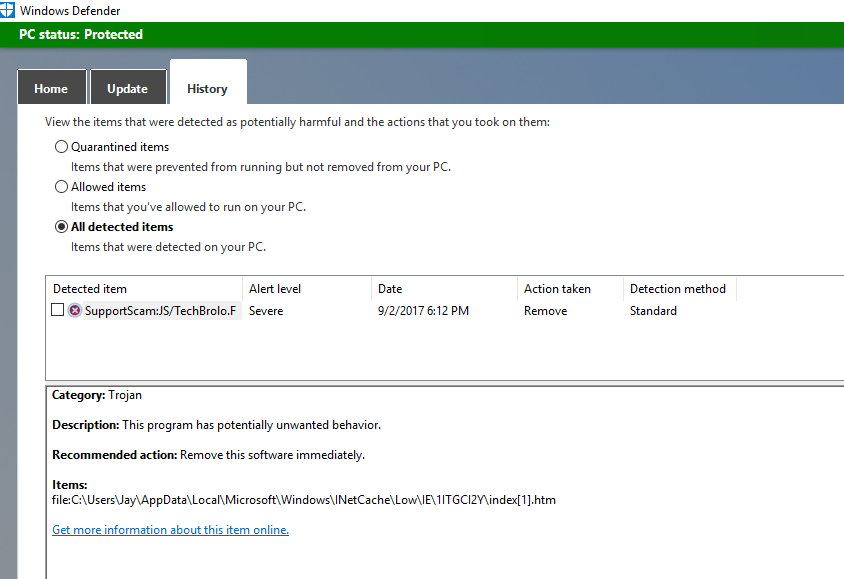This screenshot has width=844, height=579.
Task: Click the red threat icon beside SupportScam:JS/TechBrolo.F
Action: click(75, 310)
